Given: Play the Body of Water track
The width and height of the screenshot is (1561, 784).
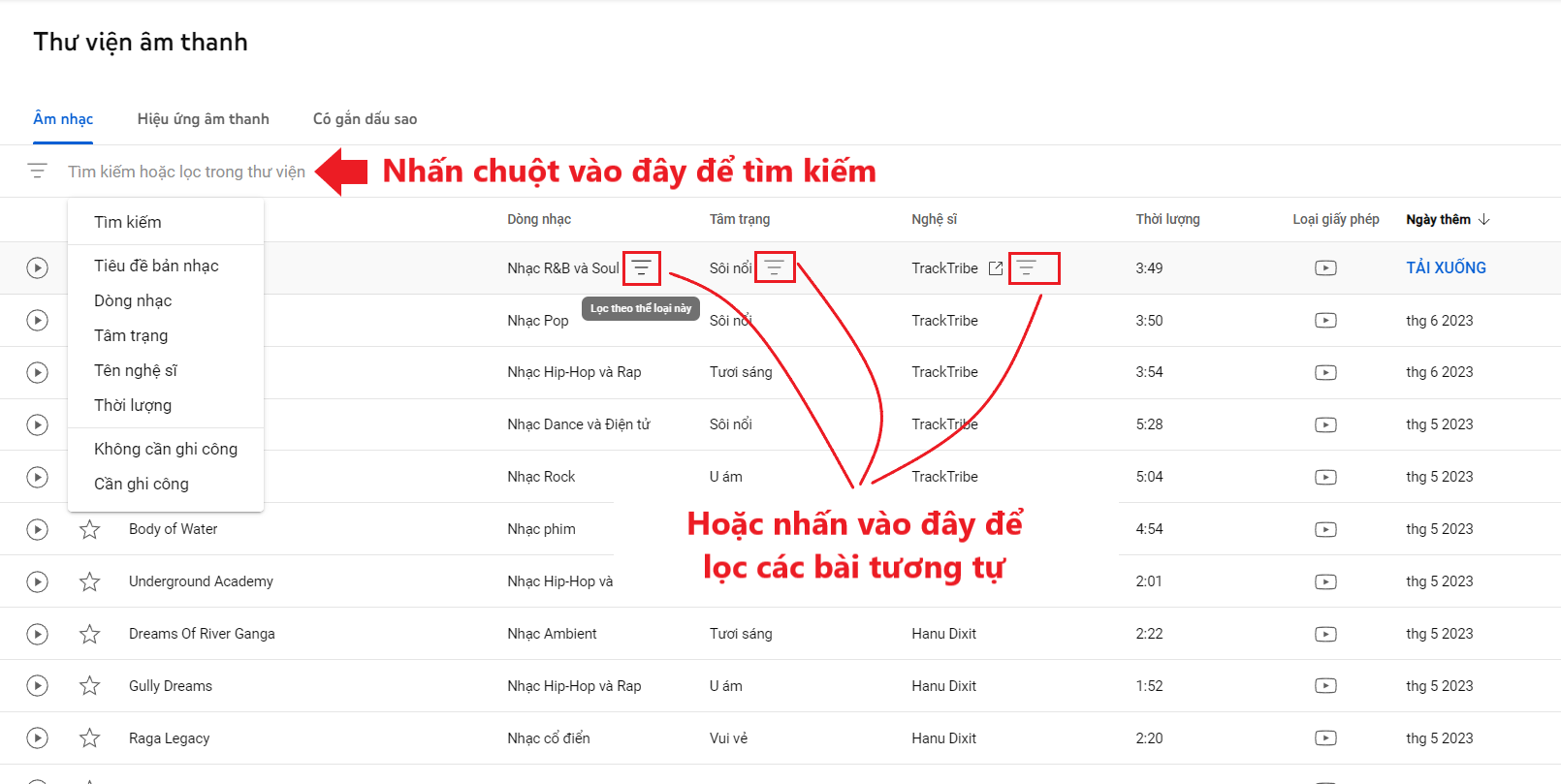Looking at the screenshot, I should click(37, 529).
